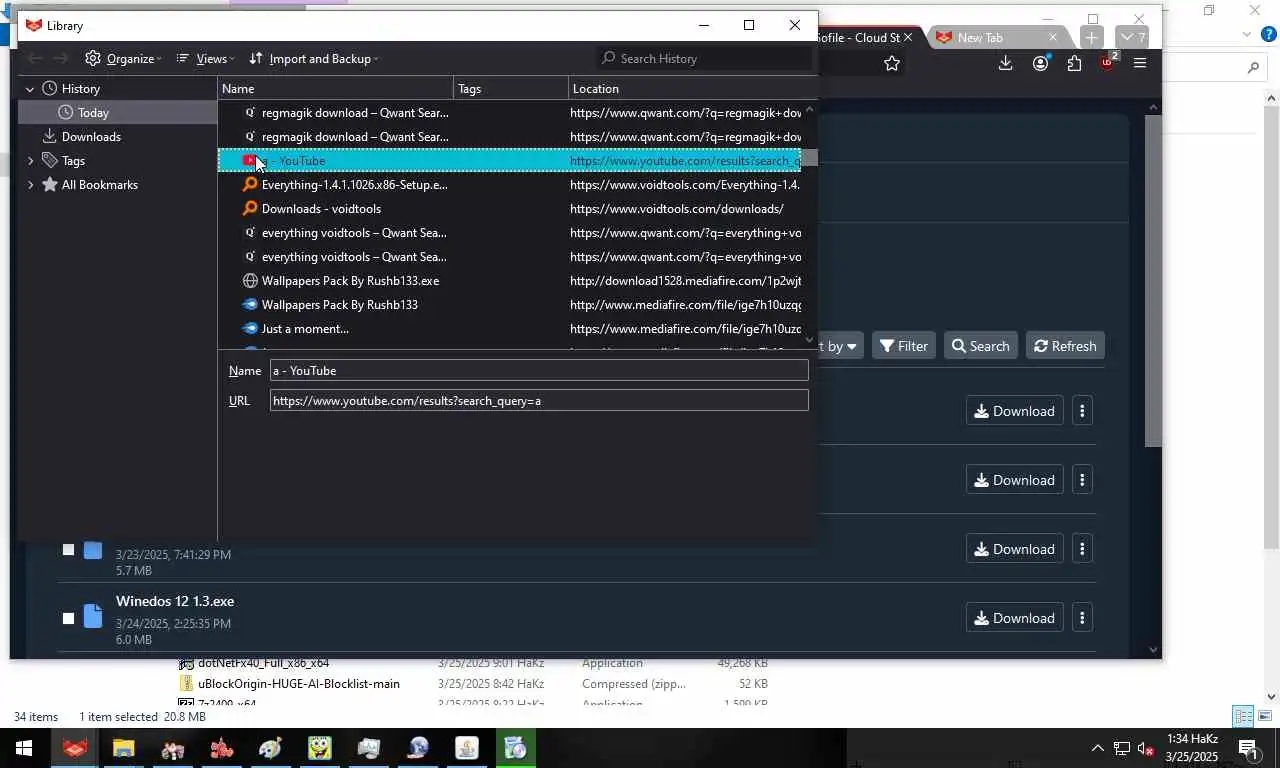Click the Search button on Gofile page
This screenshot has height=768, width=1280.
coord(981,346)
